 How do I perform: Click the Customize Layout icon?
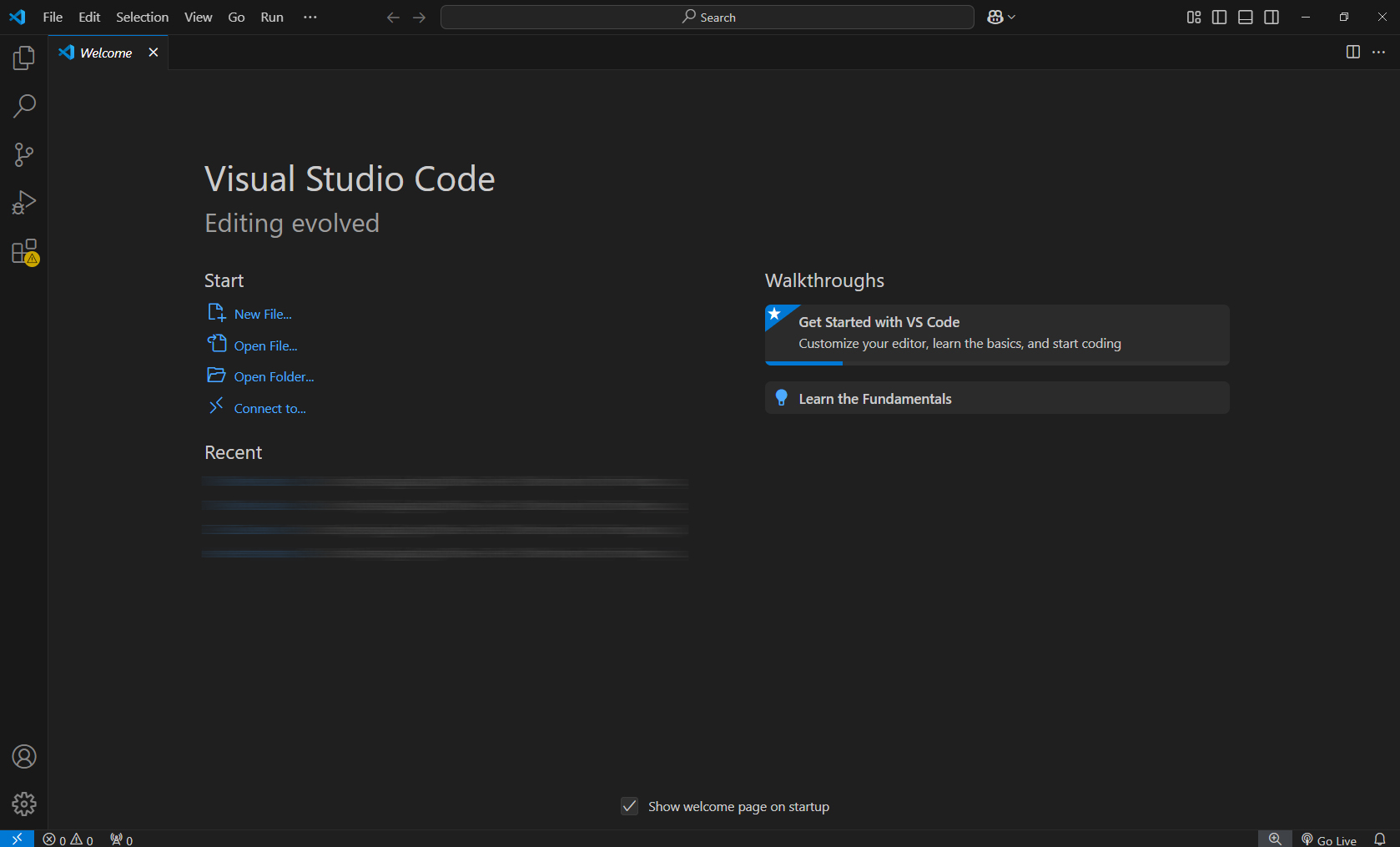1194,17
